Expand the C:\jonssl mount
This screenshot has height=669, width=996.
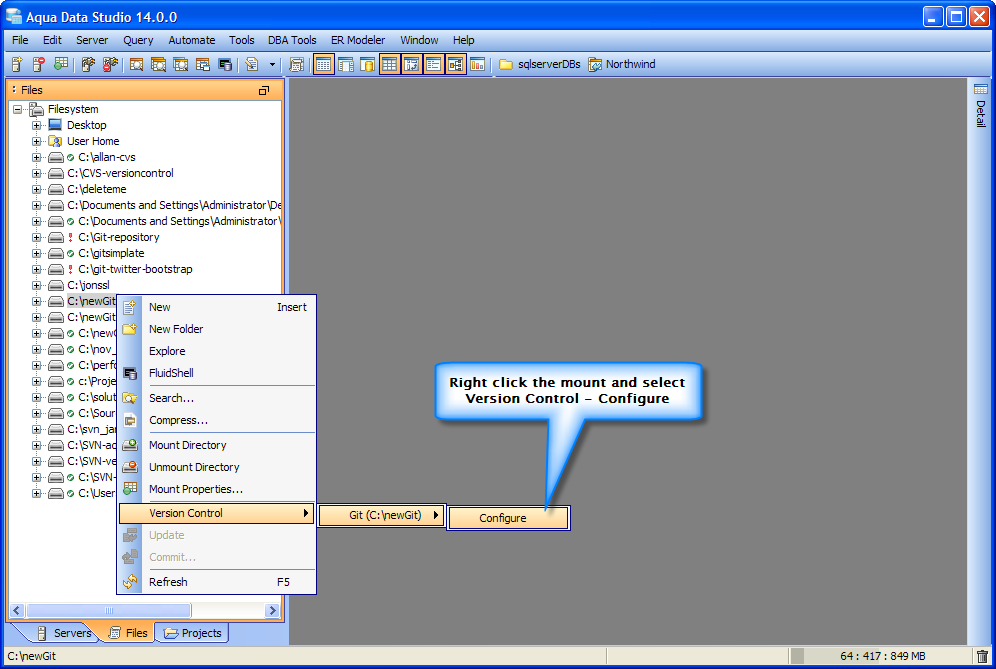tap(36, 285)
